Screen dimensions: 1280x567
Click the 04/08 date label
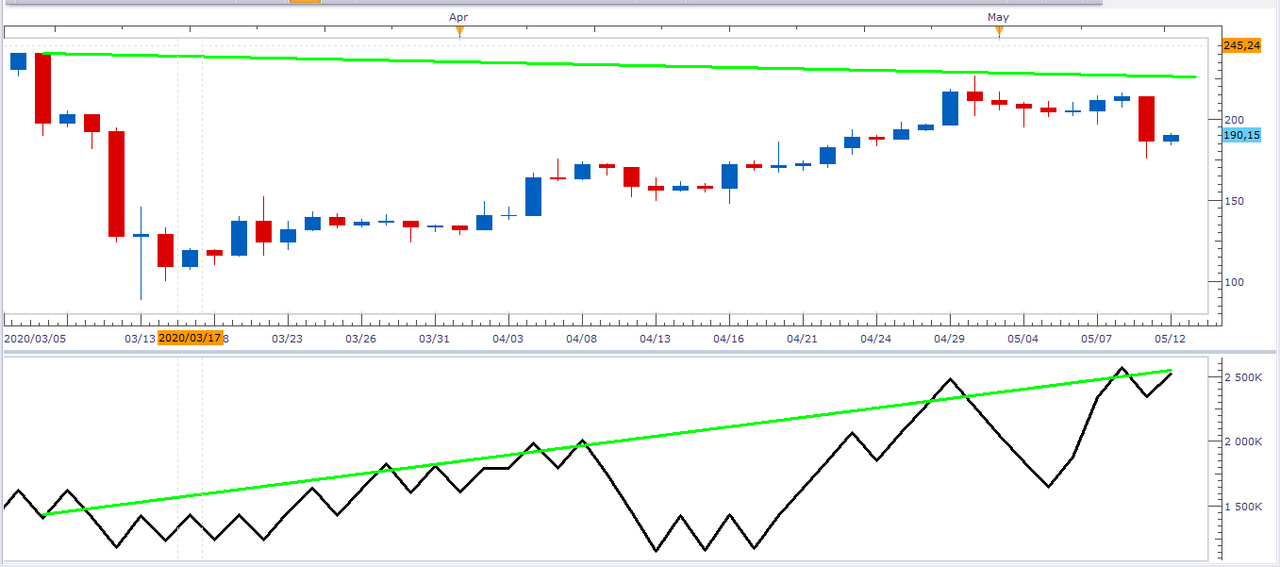pos(581,339)
